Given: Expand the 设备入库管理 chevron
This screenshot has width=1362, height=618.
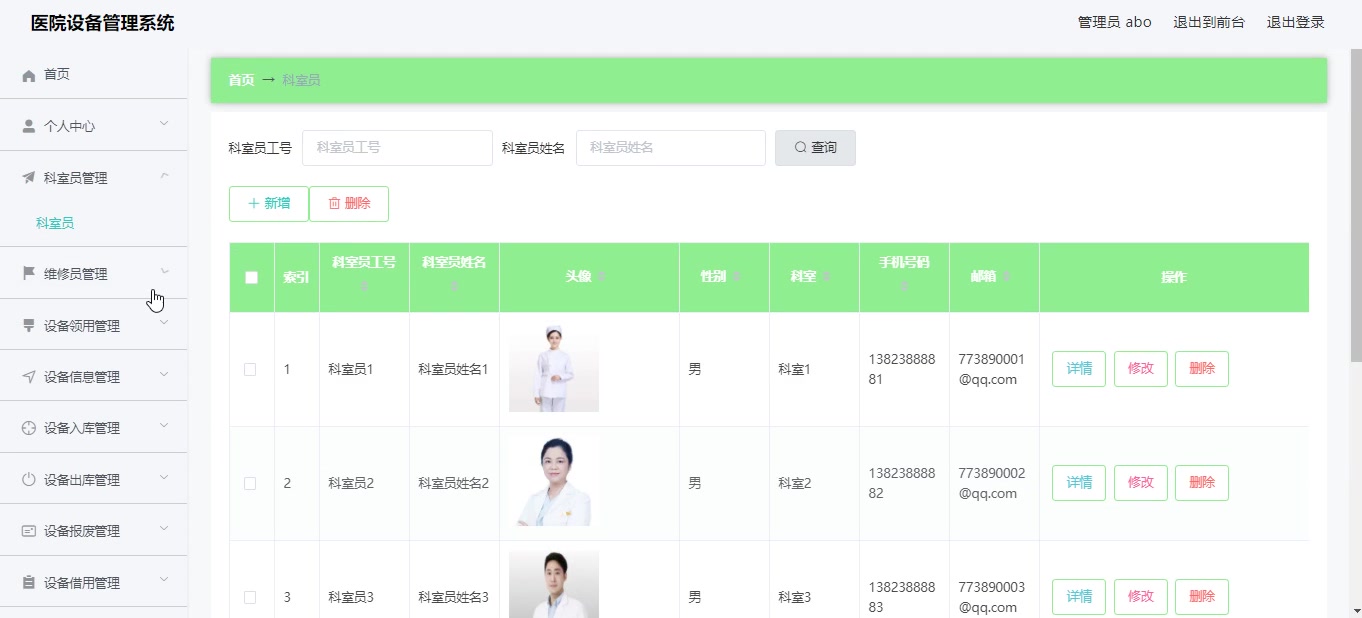Looking at the screenshot, I should tap(164, 426).
